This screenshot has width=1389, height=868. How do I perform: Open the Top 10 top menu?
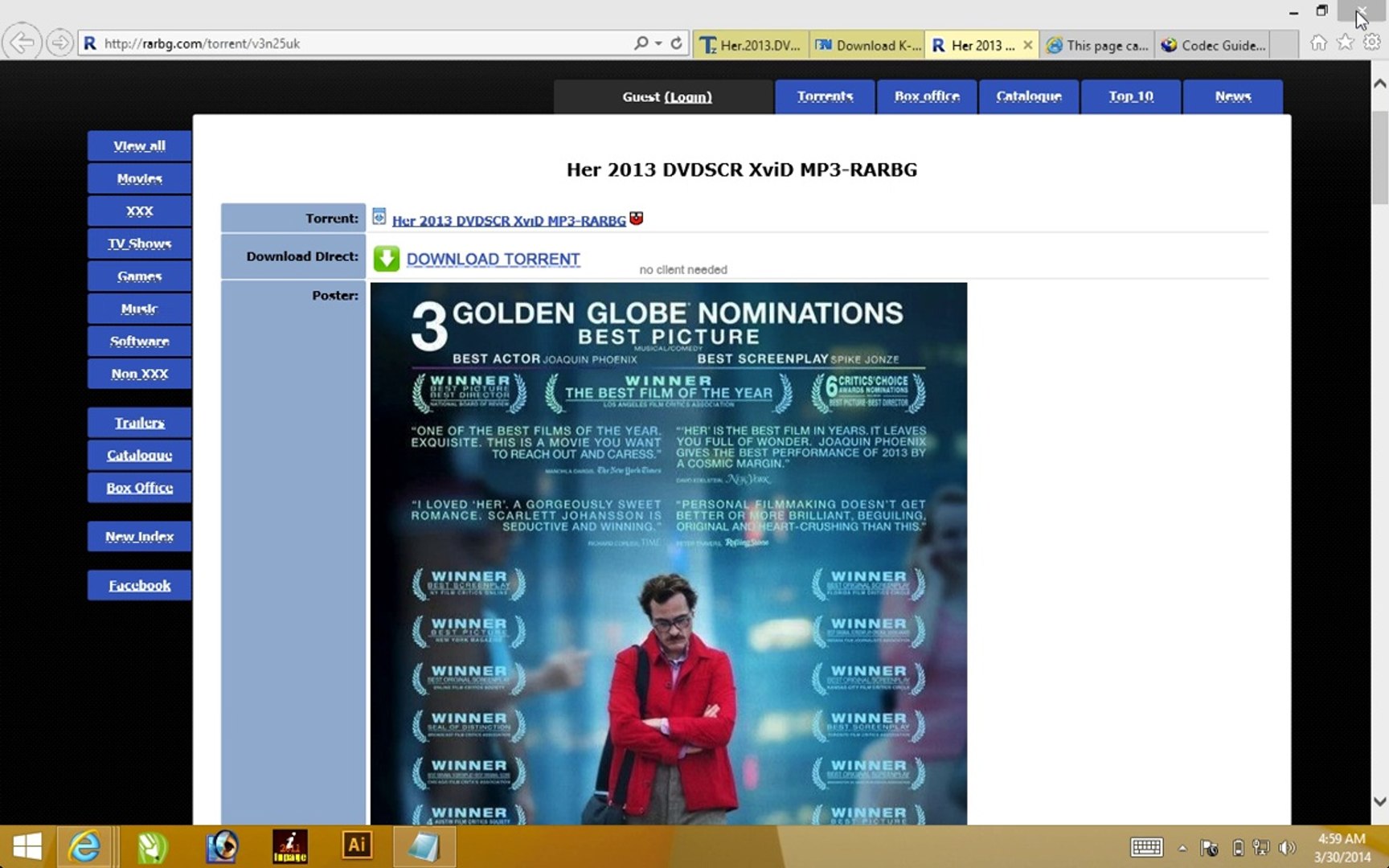point(1131,96)
